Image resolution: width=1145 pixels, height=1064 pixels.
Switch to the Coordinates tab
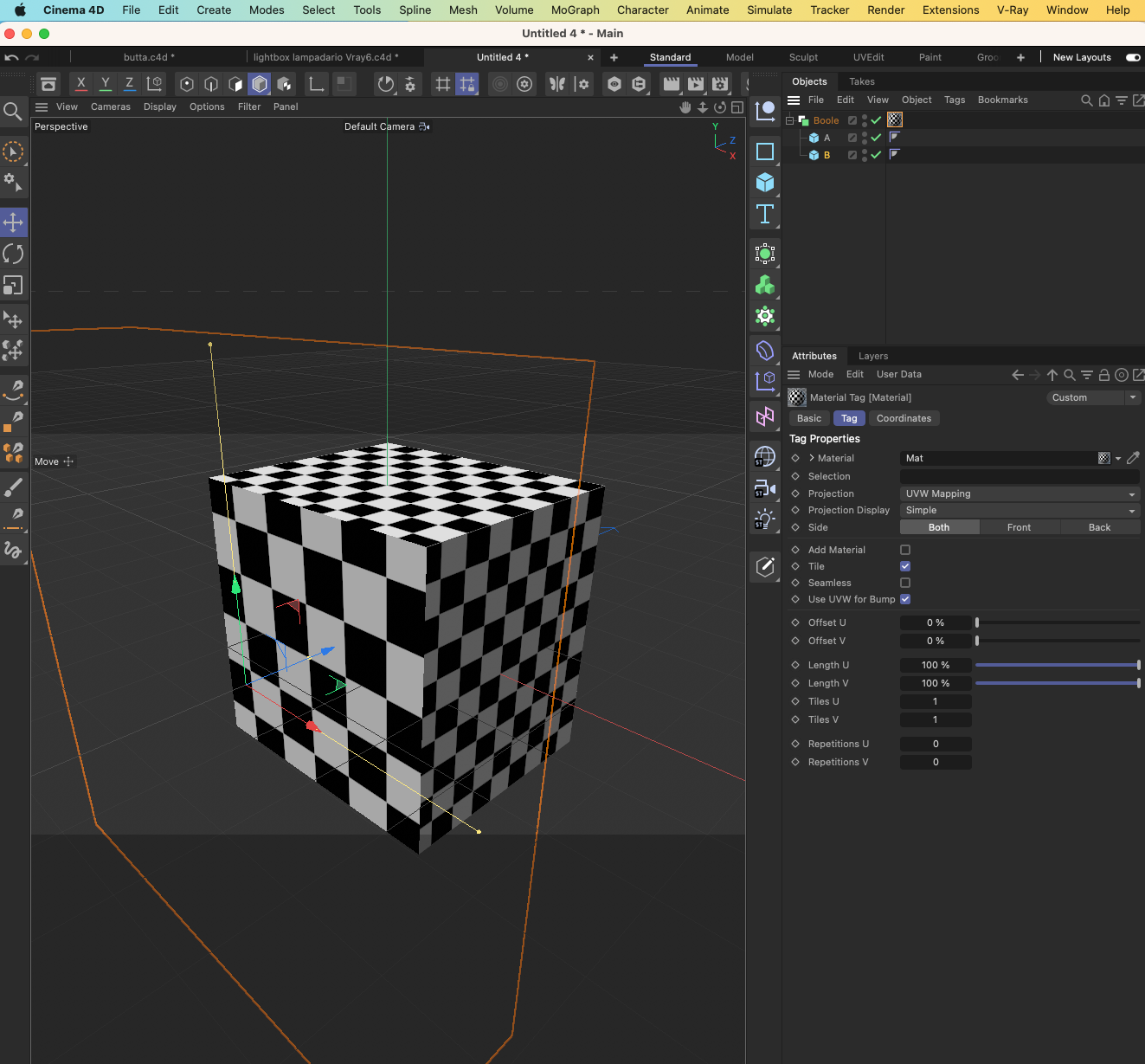[x=904, y=418]
